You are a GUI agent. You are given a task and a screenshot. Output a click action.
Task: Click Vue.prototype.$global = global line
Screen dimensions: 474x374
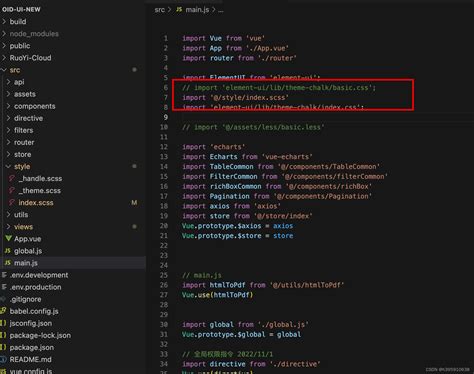point(242,334)
